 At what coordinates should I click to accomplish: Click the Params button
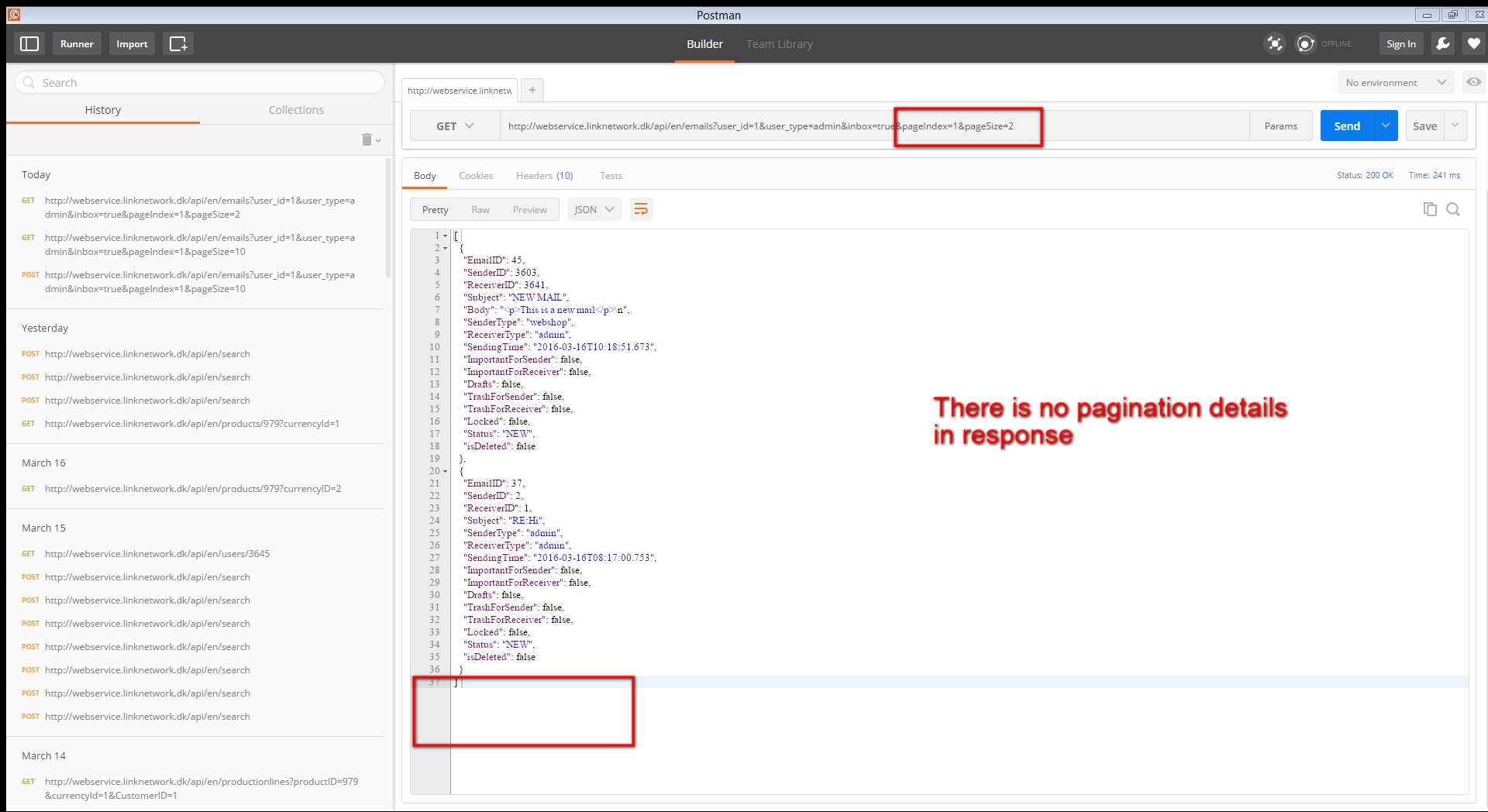coord(1280,126)
